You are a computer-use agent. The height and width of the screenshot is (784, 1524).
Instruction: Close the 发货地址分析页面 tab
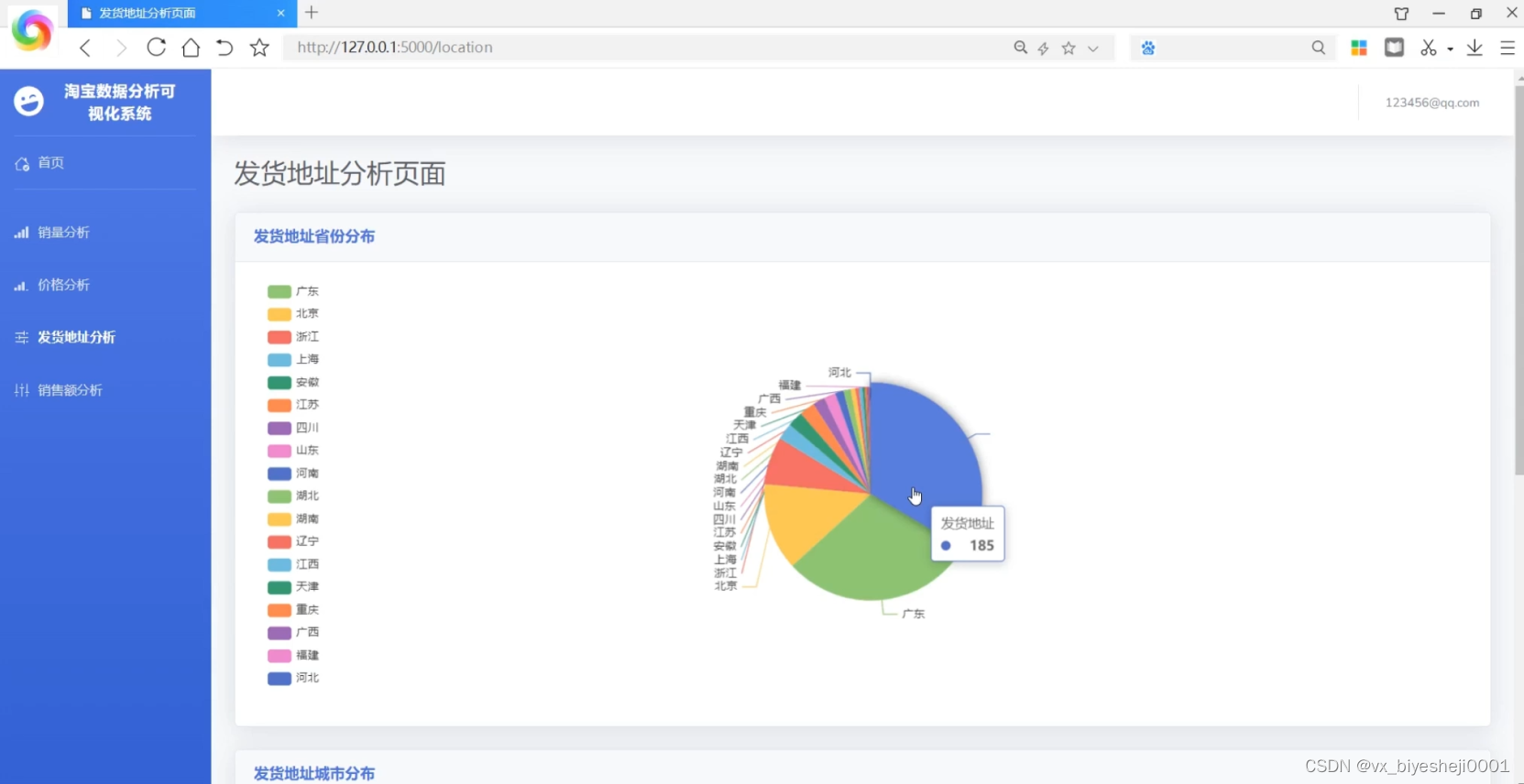coord(280,13)
